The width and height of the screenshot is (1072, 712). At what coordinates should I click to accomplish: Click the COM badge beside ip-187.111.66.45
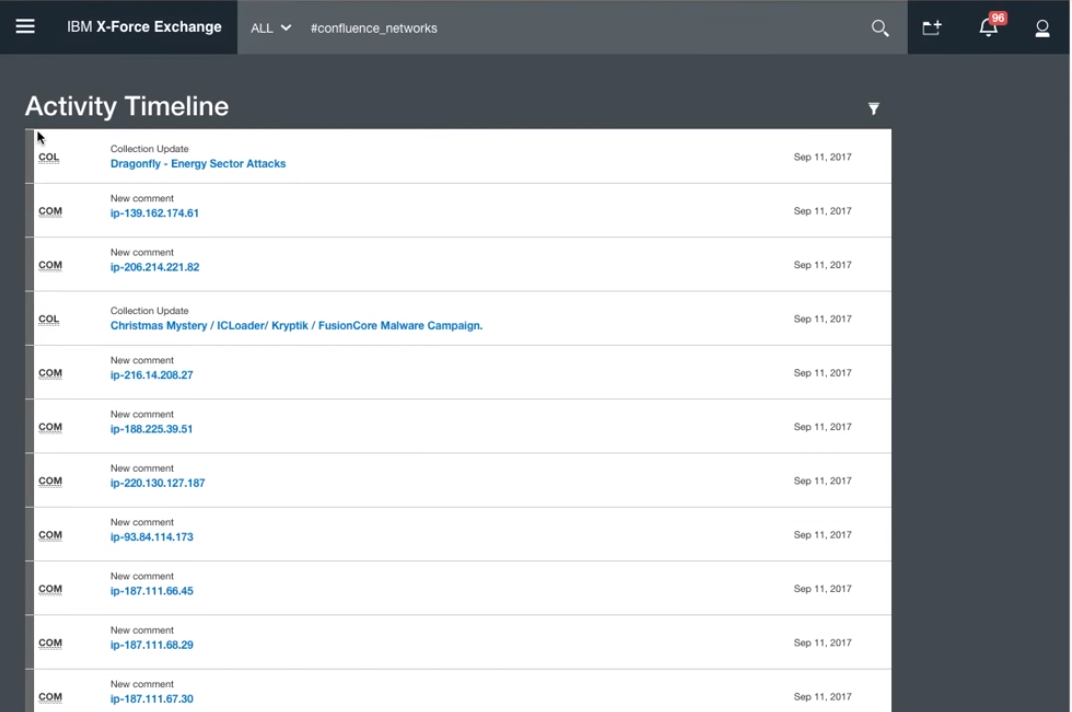(x=50, y=589)
